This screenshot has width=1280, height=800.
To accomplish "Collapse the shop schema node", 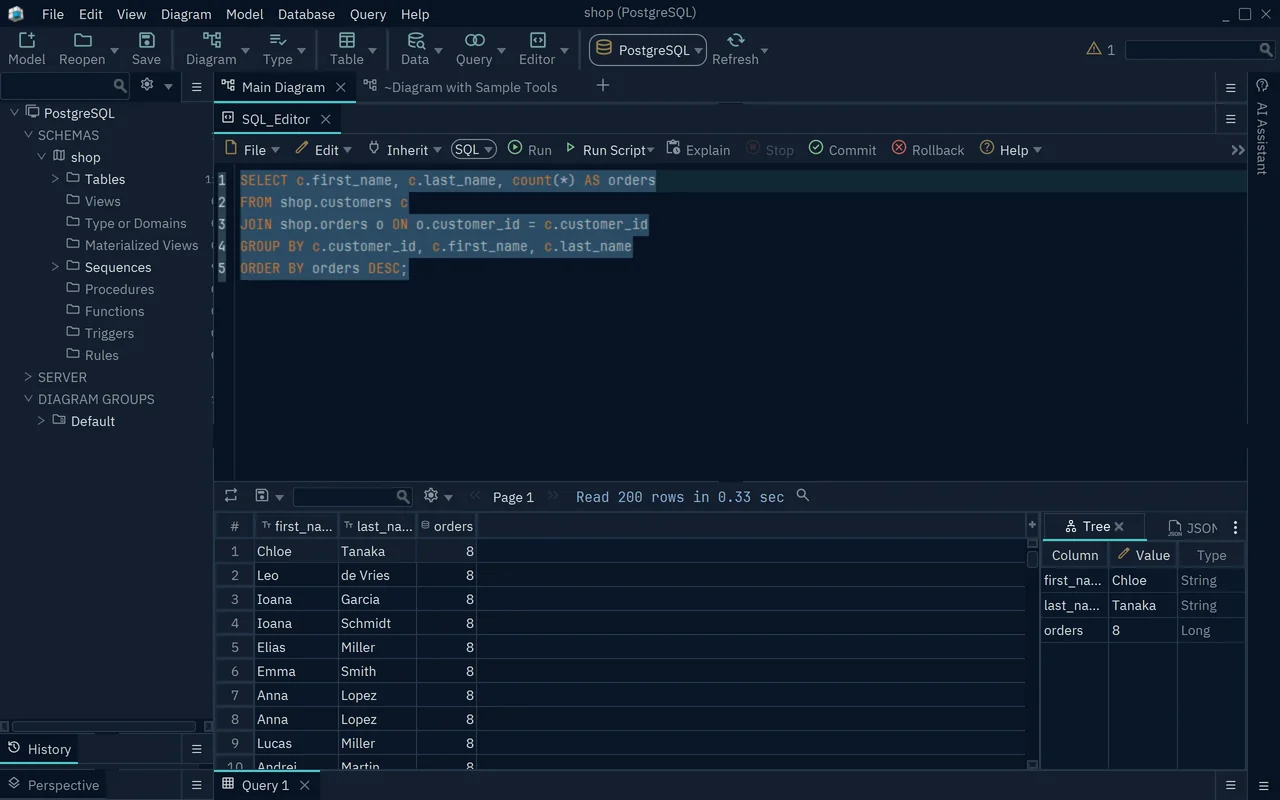I will (x=42, y=157).
